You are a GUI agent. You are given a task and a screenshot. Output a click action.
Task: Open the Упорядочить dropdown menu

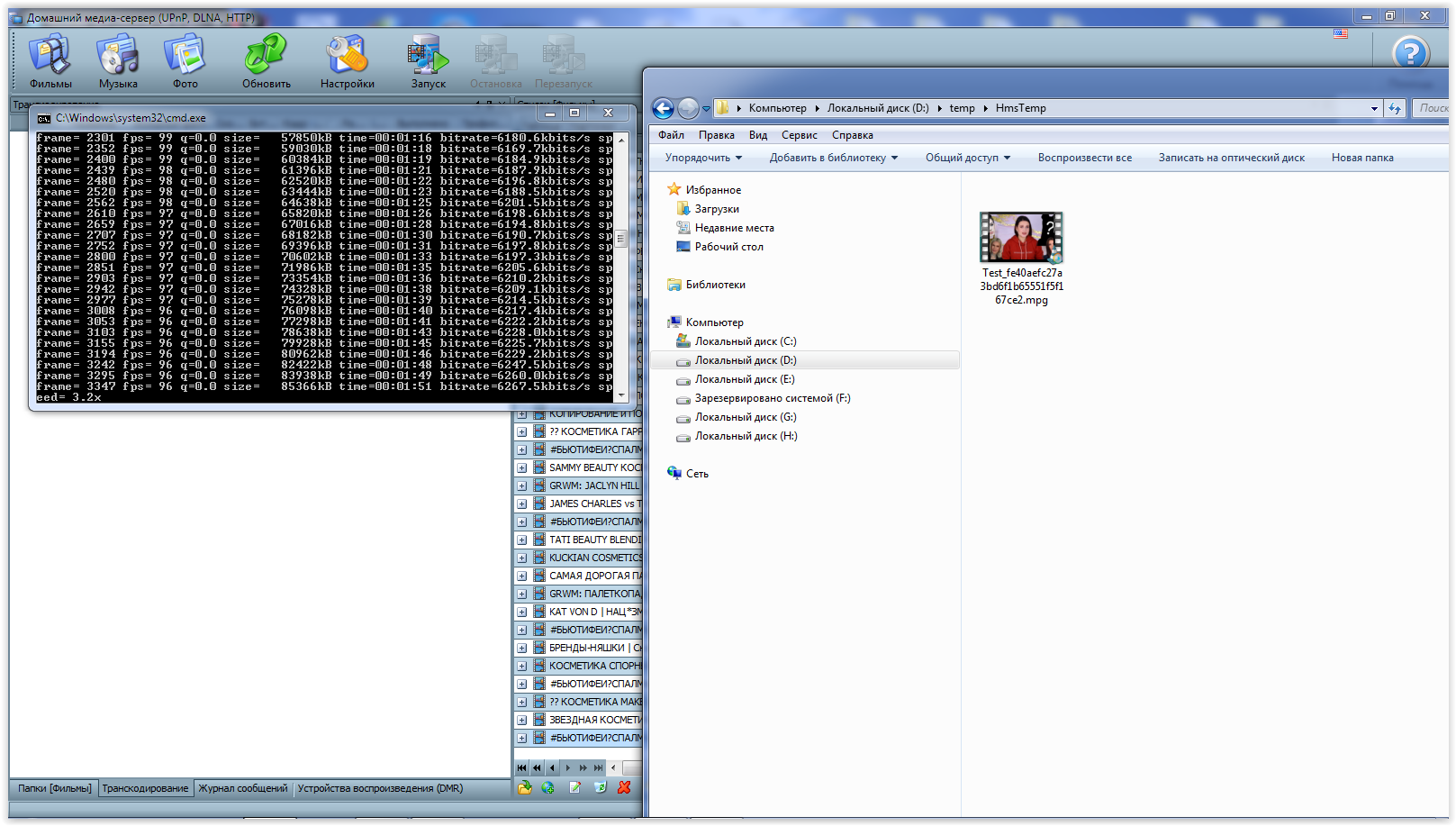703,158
